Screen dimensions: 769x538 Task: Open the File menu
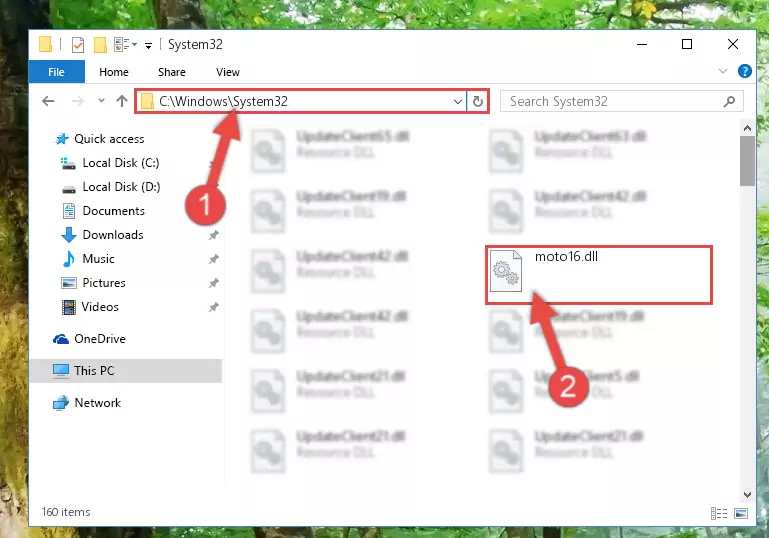click(x=56, y=72)
